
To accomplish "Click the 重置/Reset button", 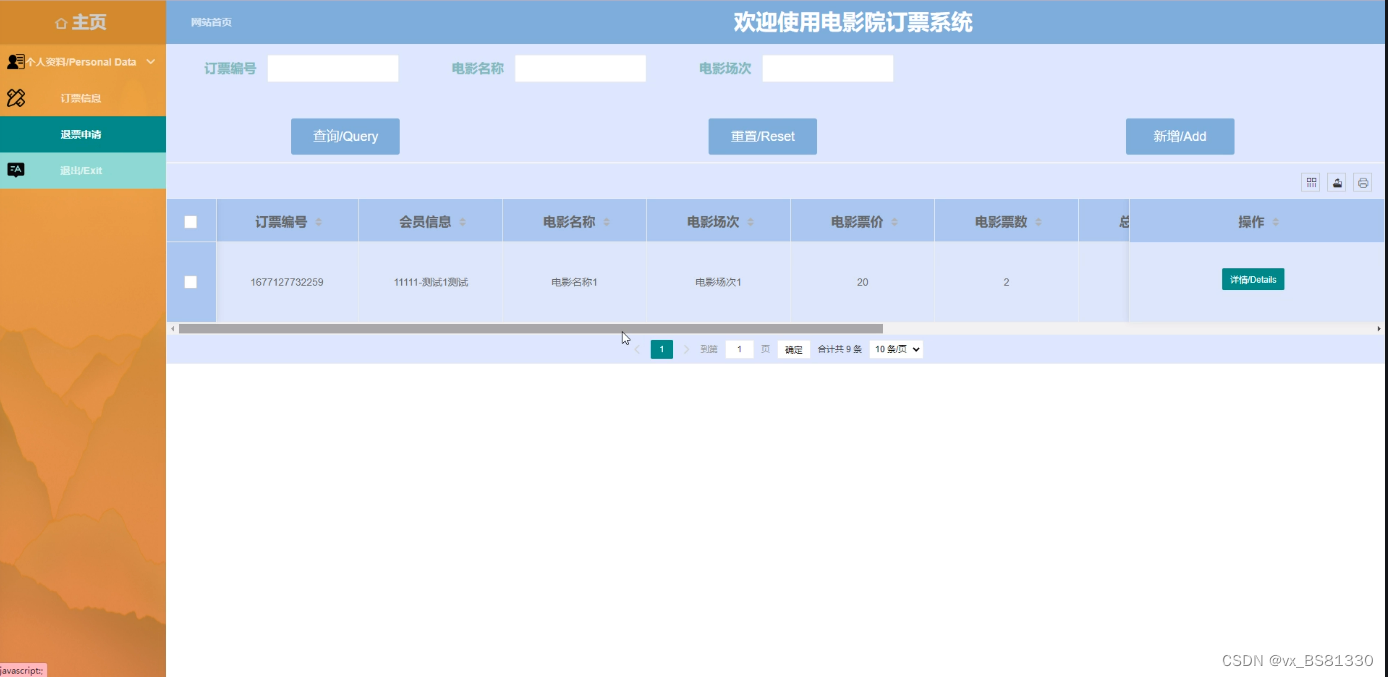I will (763, 136).
